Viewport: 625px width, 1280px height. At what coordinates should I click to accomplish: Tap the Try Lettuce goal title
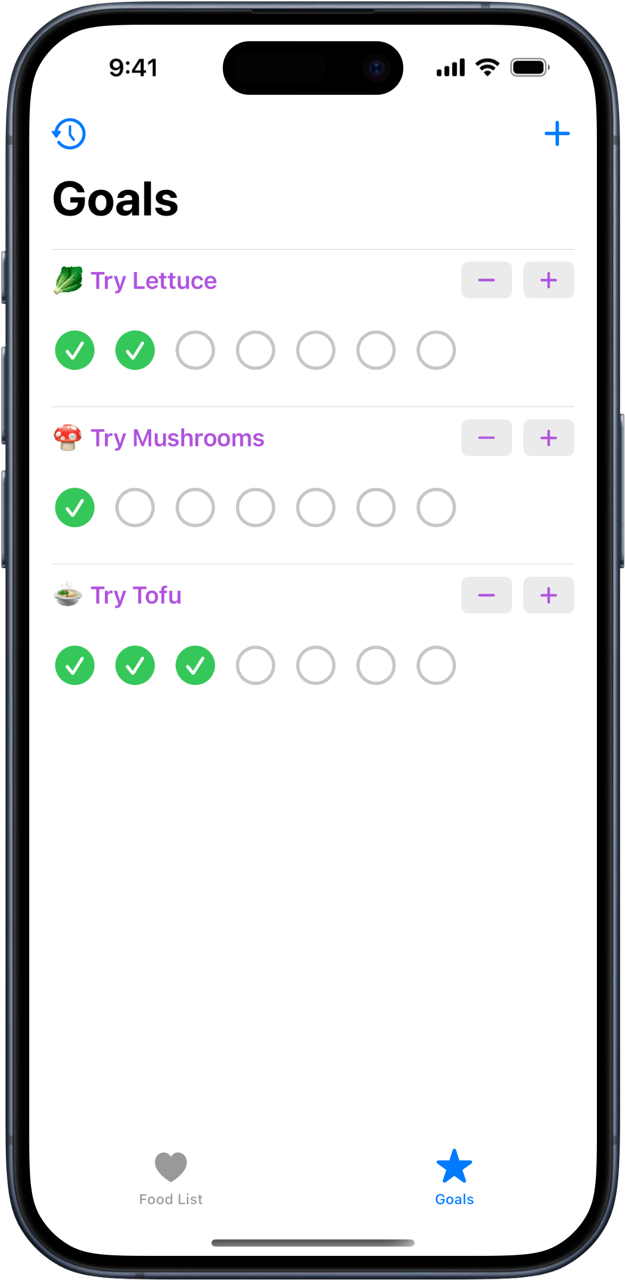coord(153,280)
